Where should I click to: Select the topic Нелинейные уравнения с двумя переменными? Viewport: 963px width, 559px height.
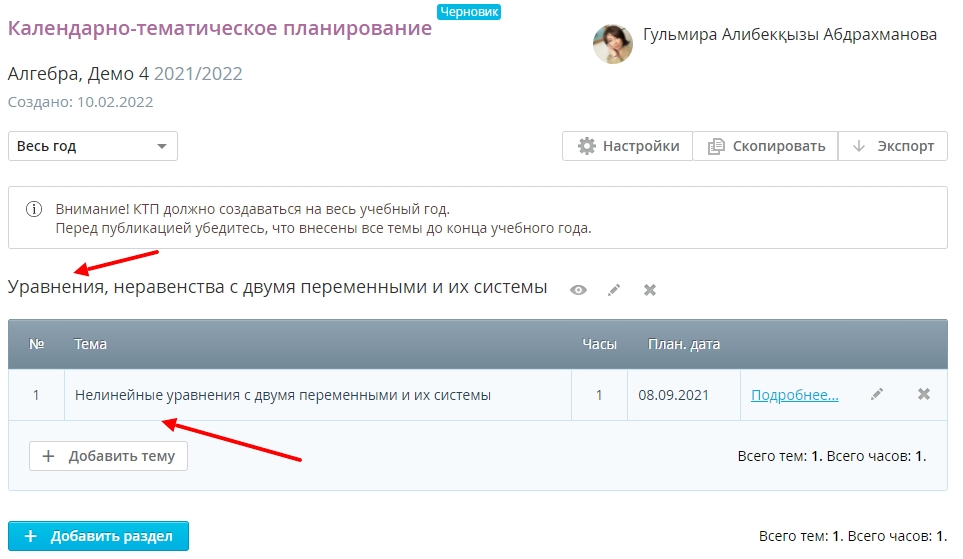283,395
